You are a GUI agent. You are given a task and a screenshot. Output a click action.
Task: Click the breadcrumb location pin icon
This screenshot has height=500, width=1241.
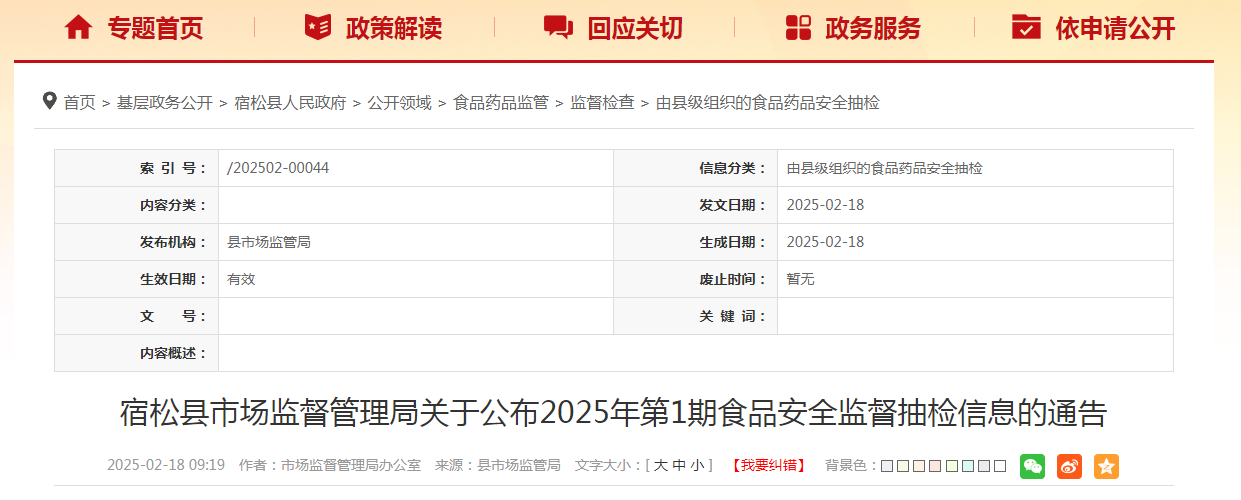click(x=49, y=101)
